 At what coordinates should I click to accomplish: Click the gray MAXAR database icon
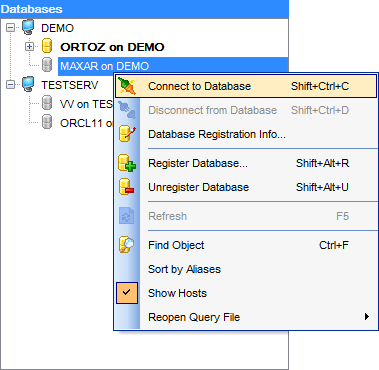click(x=47, y=65)
